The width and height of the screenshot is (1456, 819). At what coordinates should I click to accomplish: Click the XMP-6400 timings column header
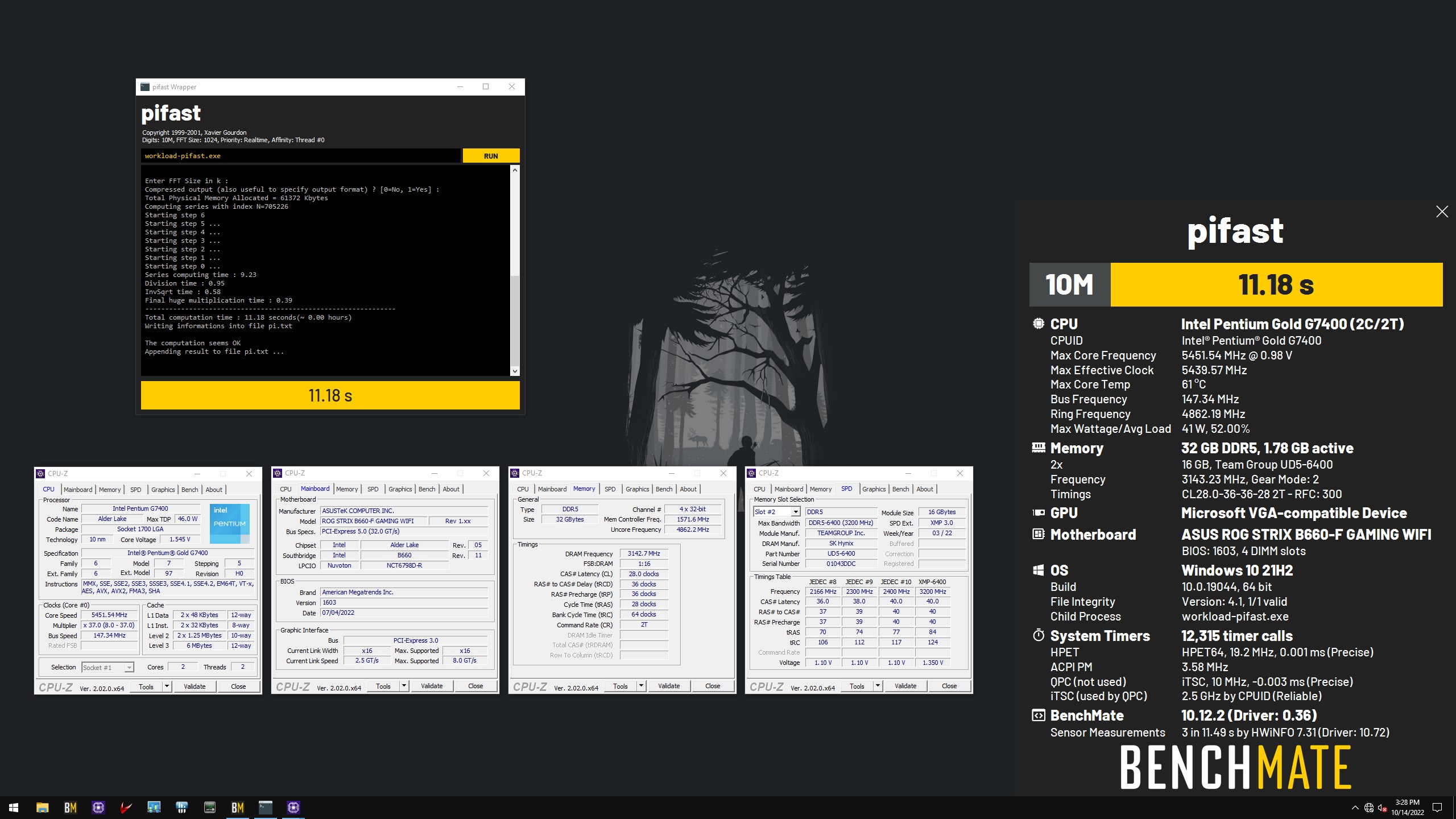click(x=932, y=582)
